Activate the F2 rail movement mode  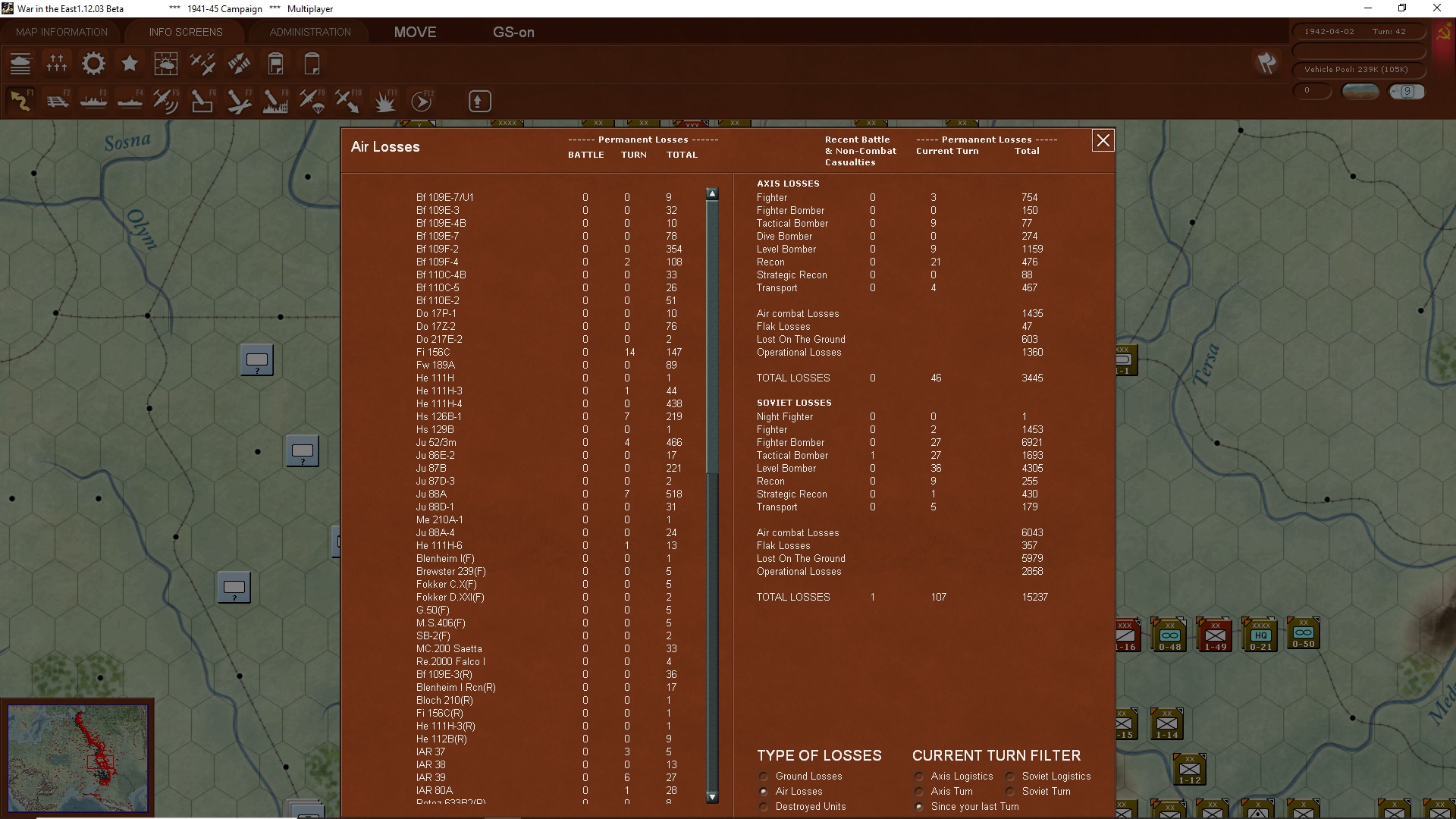click(57, 101)
